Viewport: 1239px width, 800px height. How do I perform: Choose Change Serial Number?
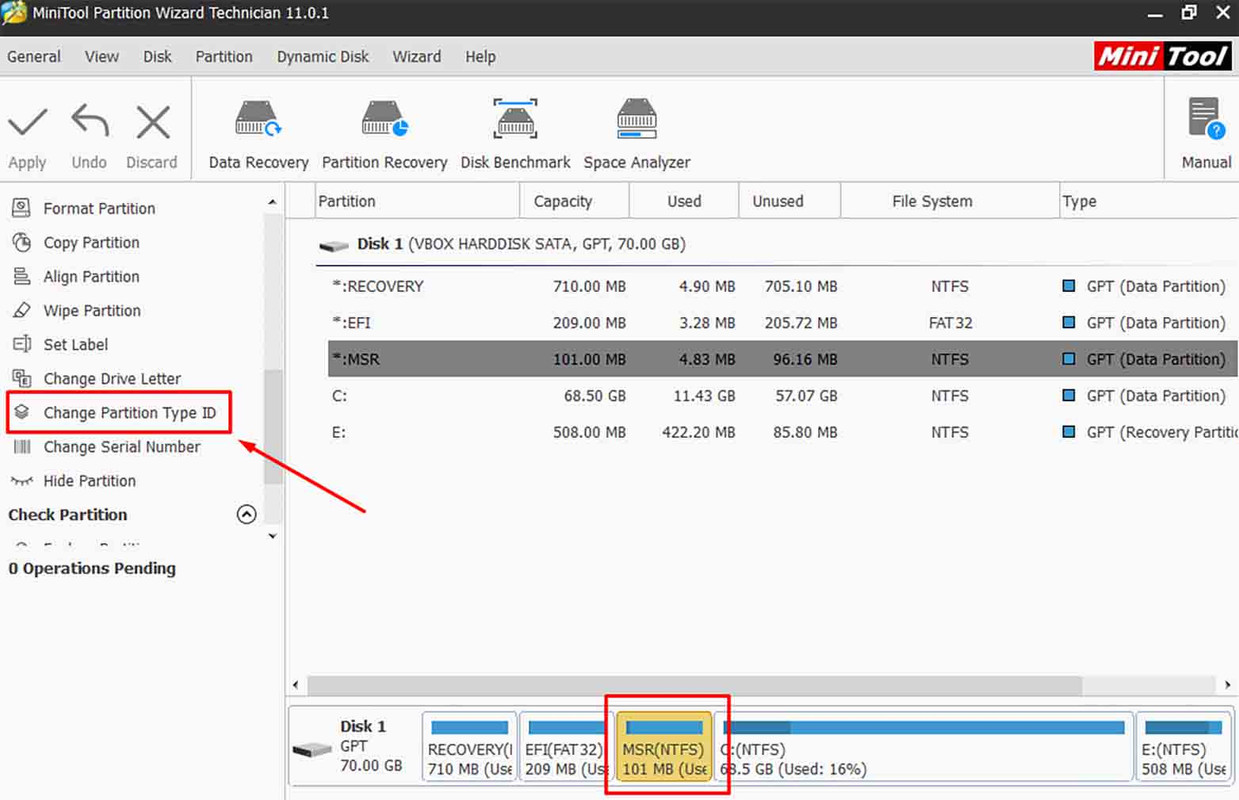pyautogui.click(x=122, y=446)
